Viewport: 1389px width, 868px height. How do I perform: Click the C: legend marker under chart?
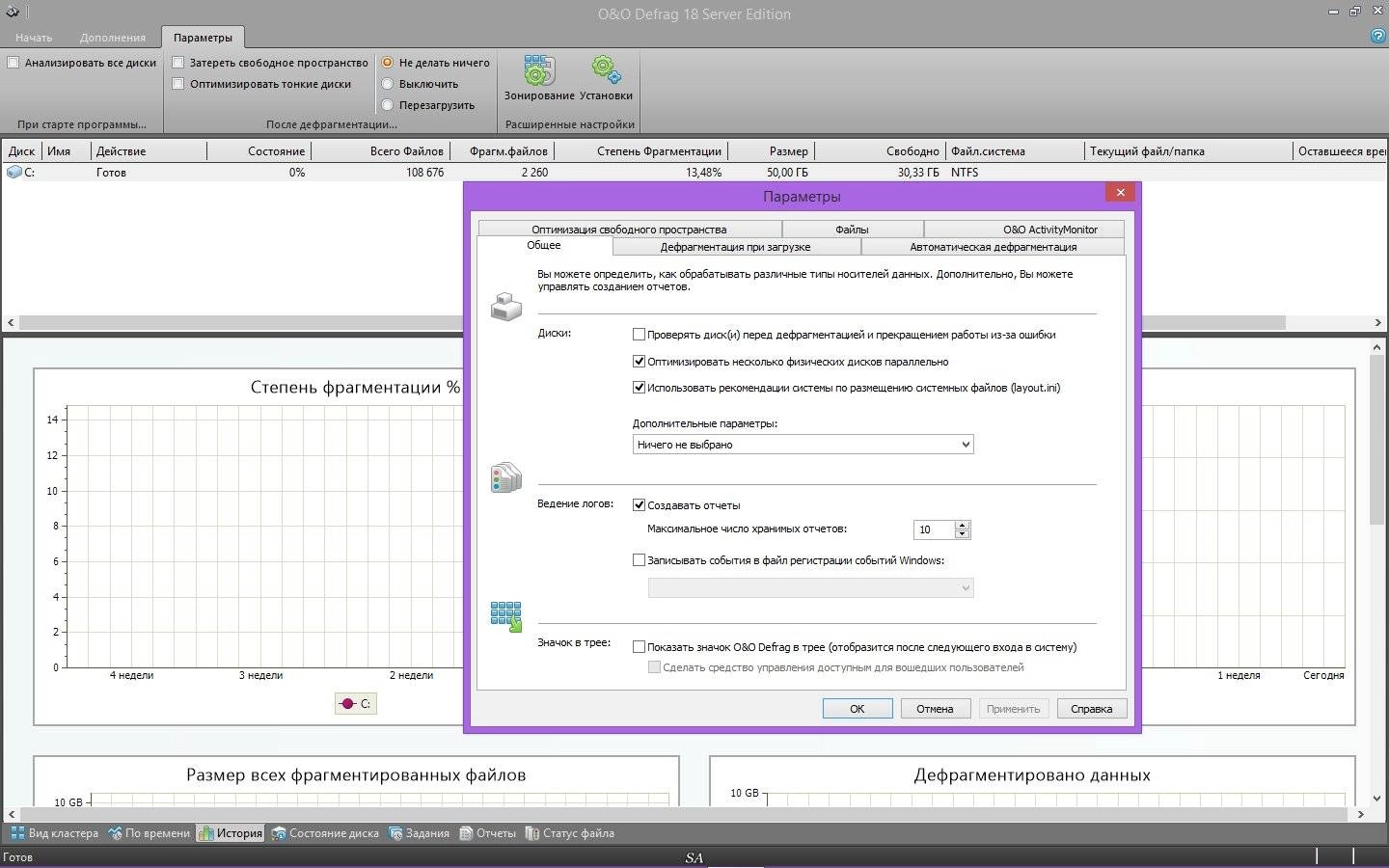[355, 704]
